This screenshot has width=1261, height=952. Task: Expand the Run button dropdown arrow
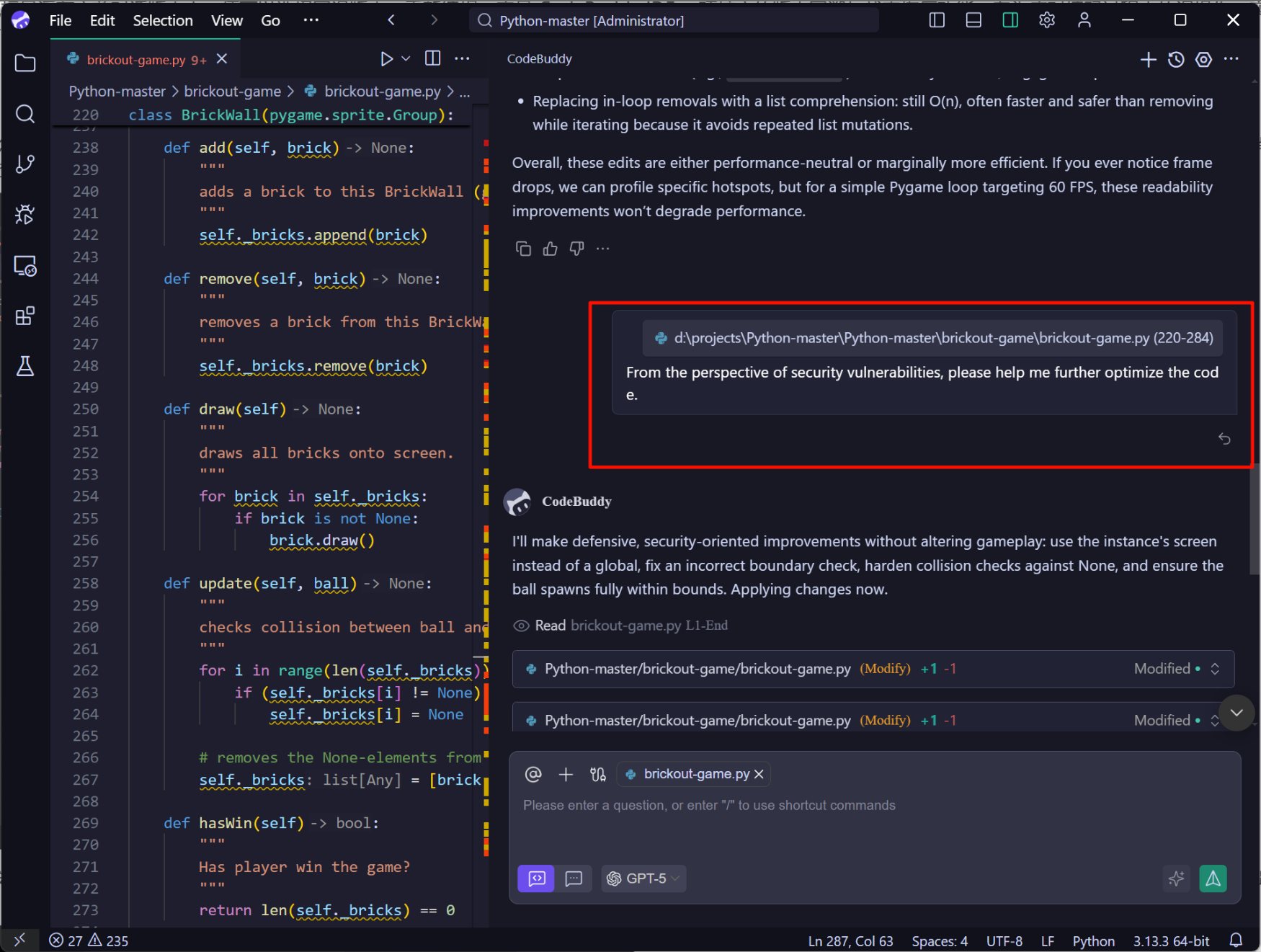point(404,58)
